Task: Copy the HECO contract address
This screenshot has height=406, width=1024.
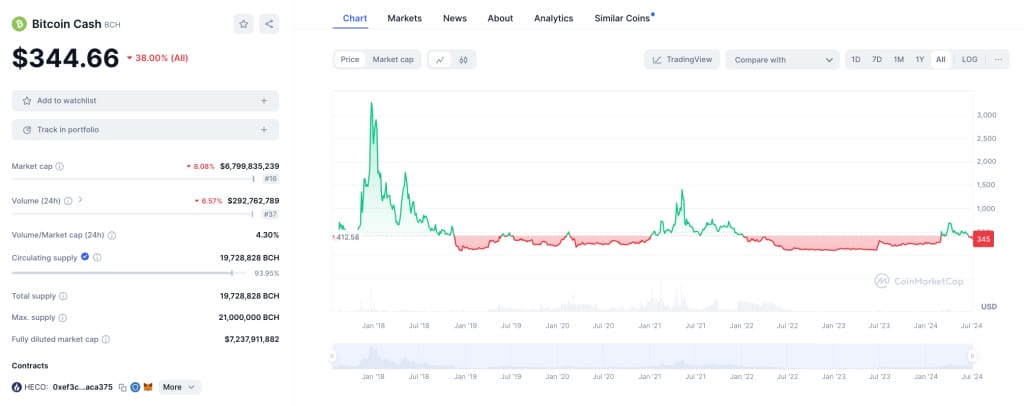Action: pos(122,388)
